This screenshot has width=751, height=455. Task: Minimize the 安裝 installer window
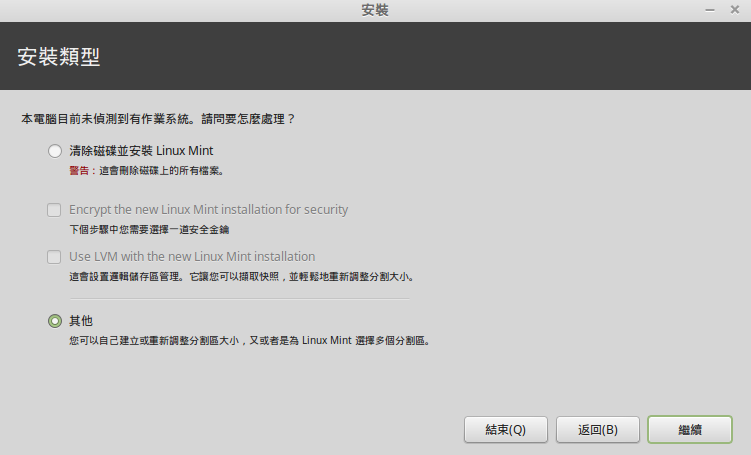(x=710, y=10)
